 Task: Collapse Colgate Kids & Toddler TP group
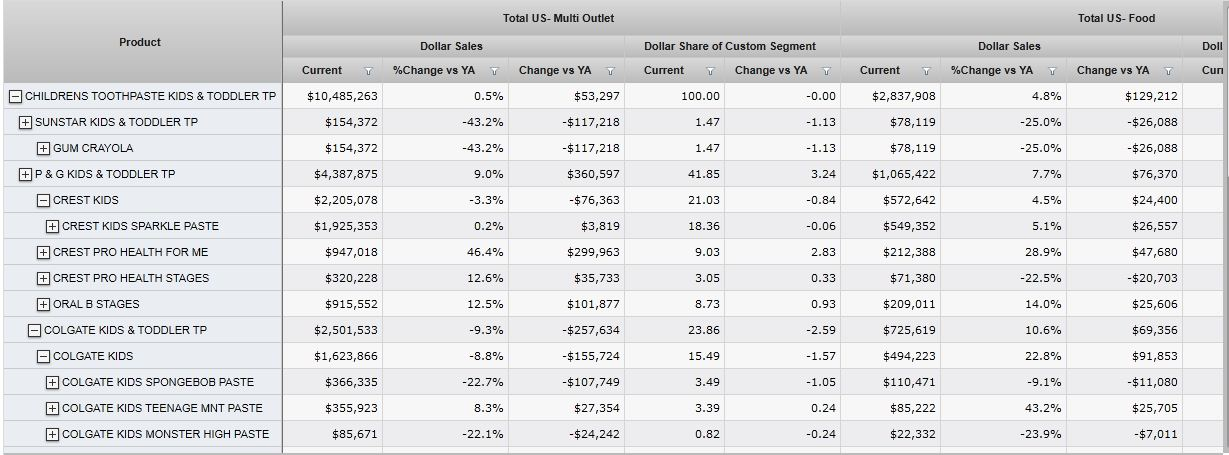tap(34, 331)
